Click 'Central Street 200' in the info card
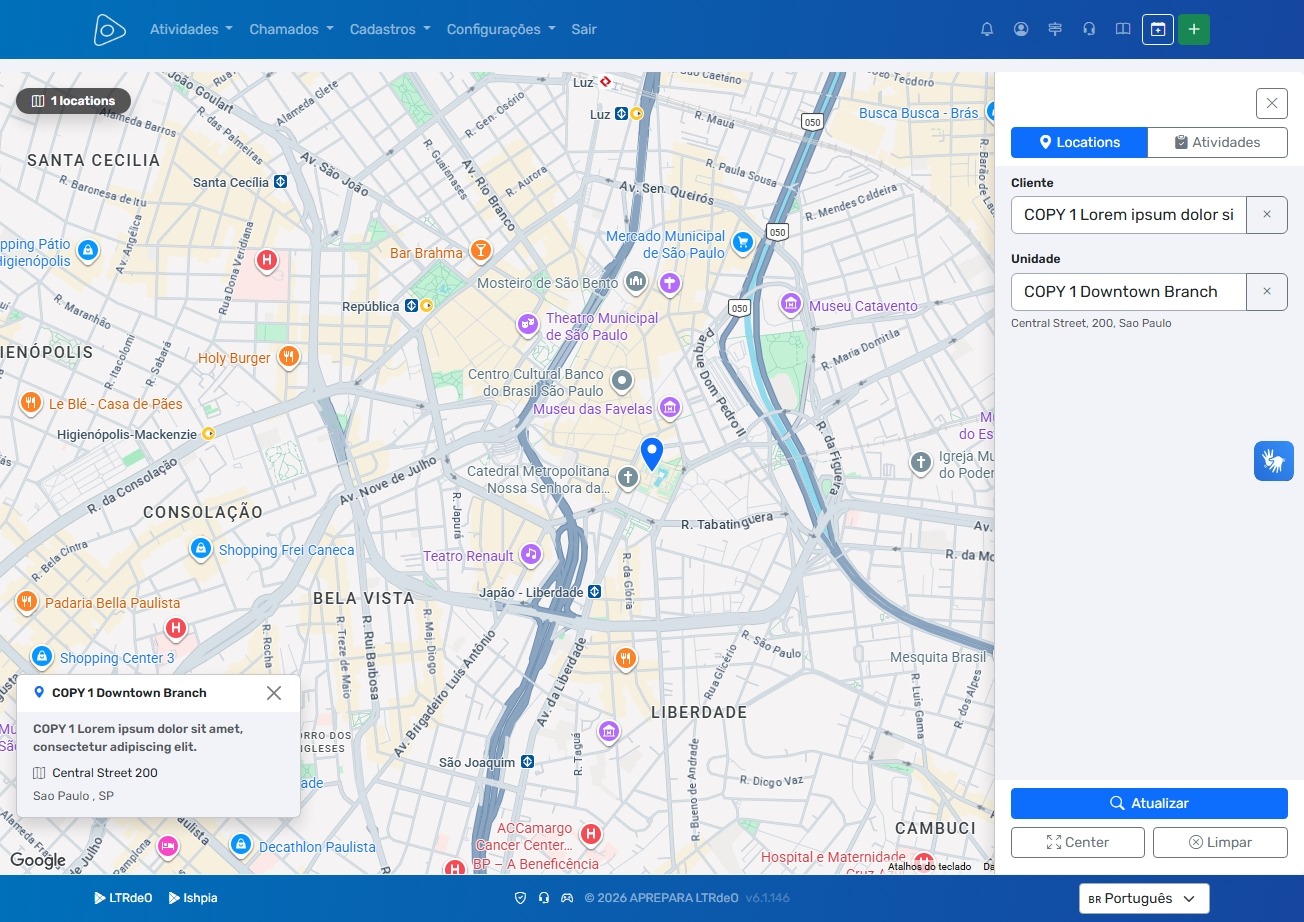This screenshot has width=1304, height=922. point(105,773)
